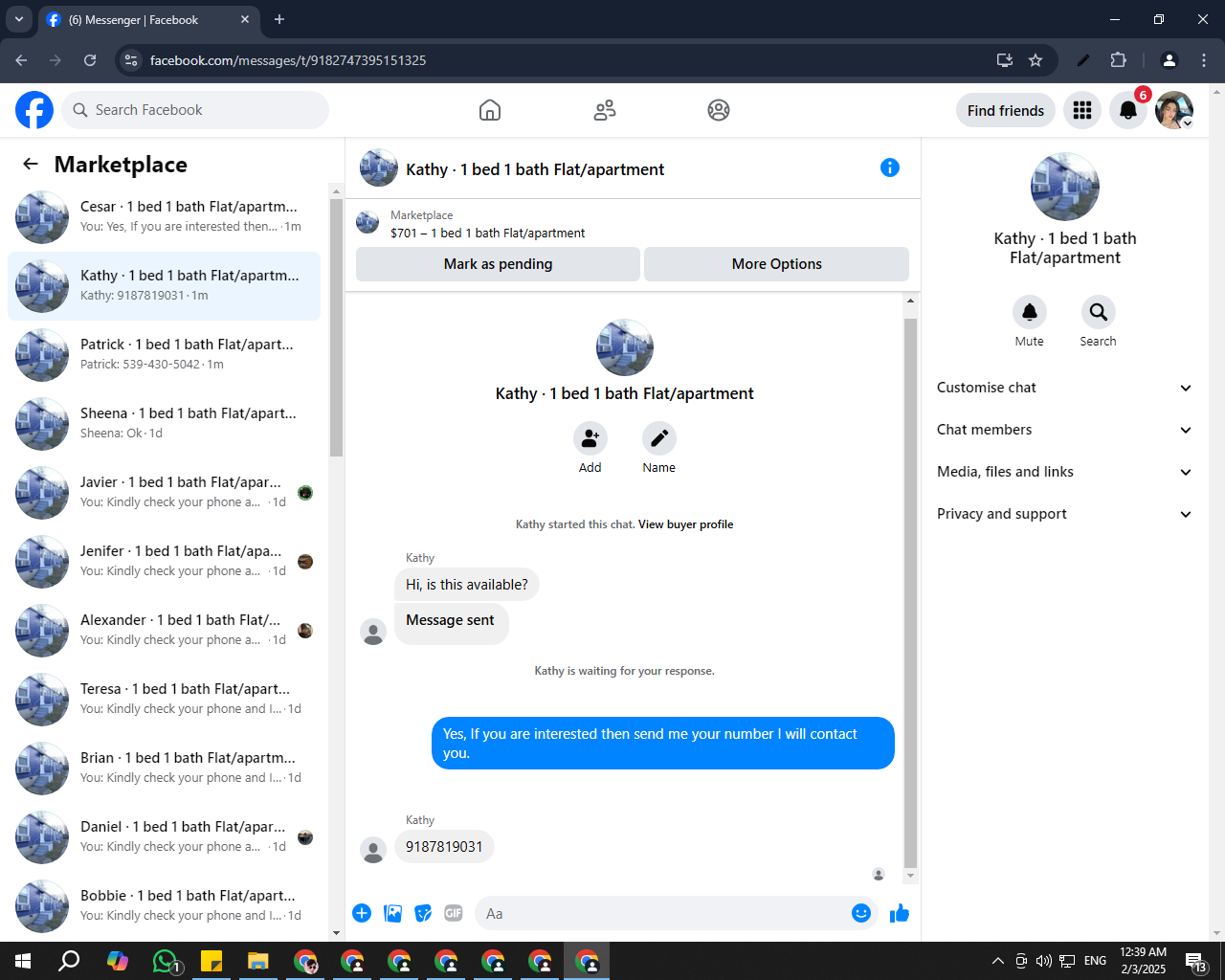Open the Daniel conversation
The image size is (1225, 980).
click(165, 836)
